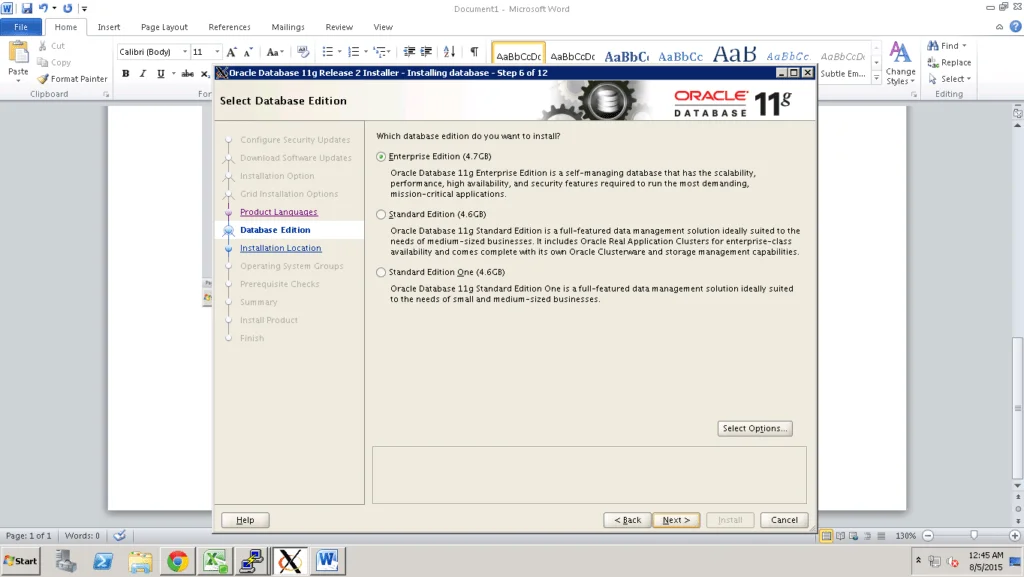1024x577 pixels.
Task: Go to Product Languages step link
Action: point(278,212)
